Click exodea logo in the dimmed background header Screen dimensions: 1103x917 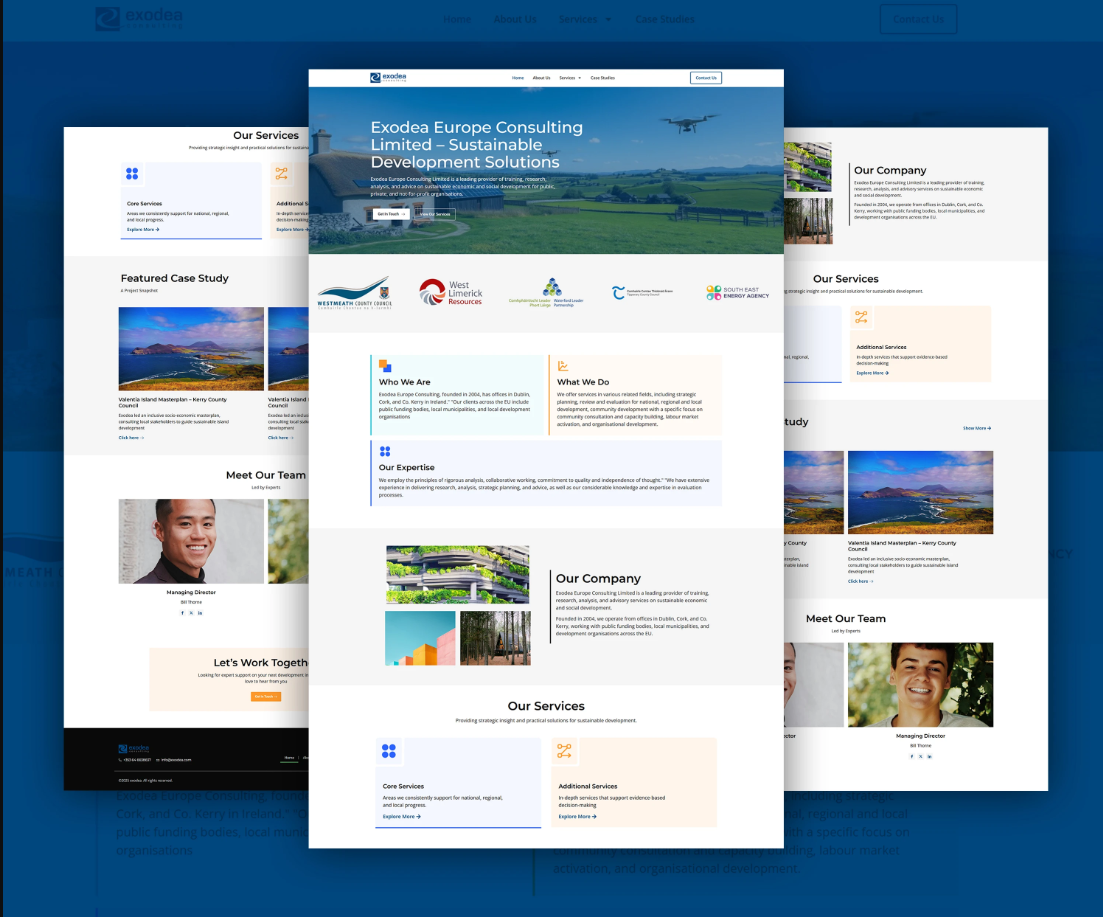[139, 18]
